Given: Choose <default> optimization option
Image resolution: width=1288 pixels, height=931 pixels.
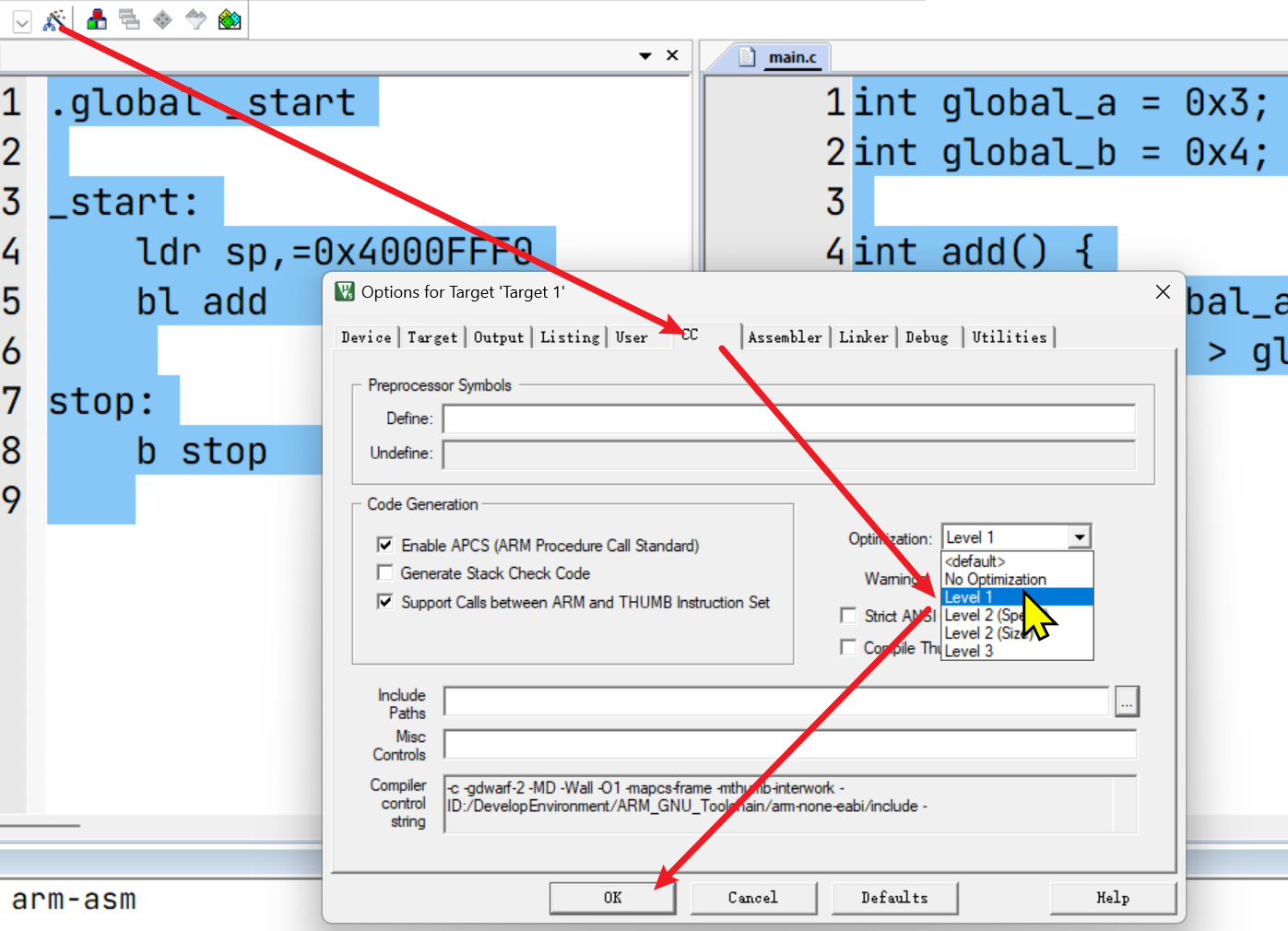Looking at the screenshot, I should (x=1017, y=560).
